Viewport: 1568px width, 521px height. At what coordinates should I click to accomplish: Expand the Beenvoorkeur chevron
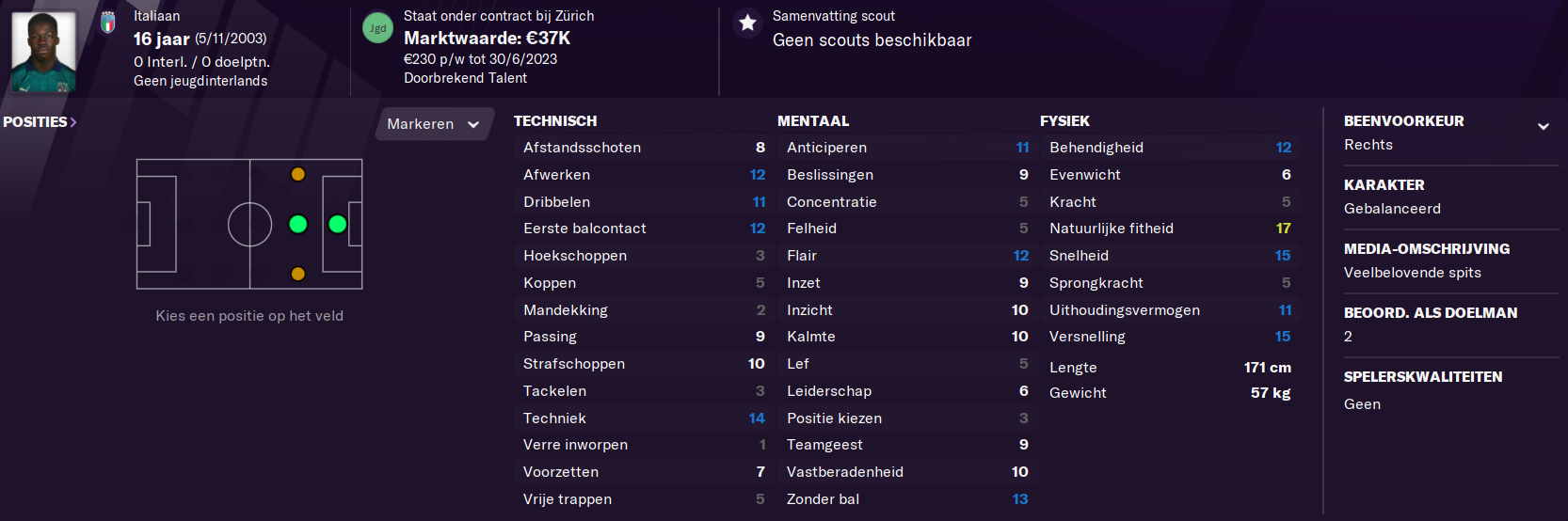[x=1543, y=126]
